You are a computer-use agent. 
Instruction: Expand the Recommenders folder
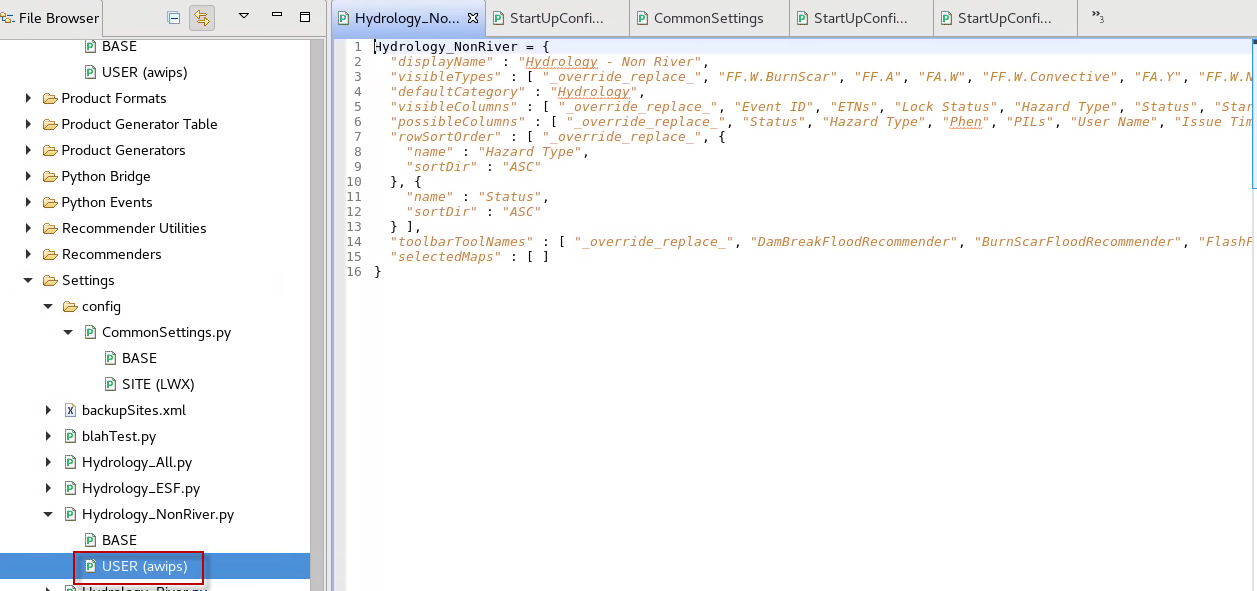(x=28, y=254)
